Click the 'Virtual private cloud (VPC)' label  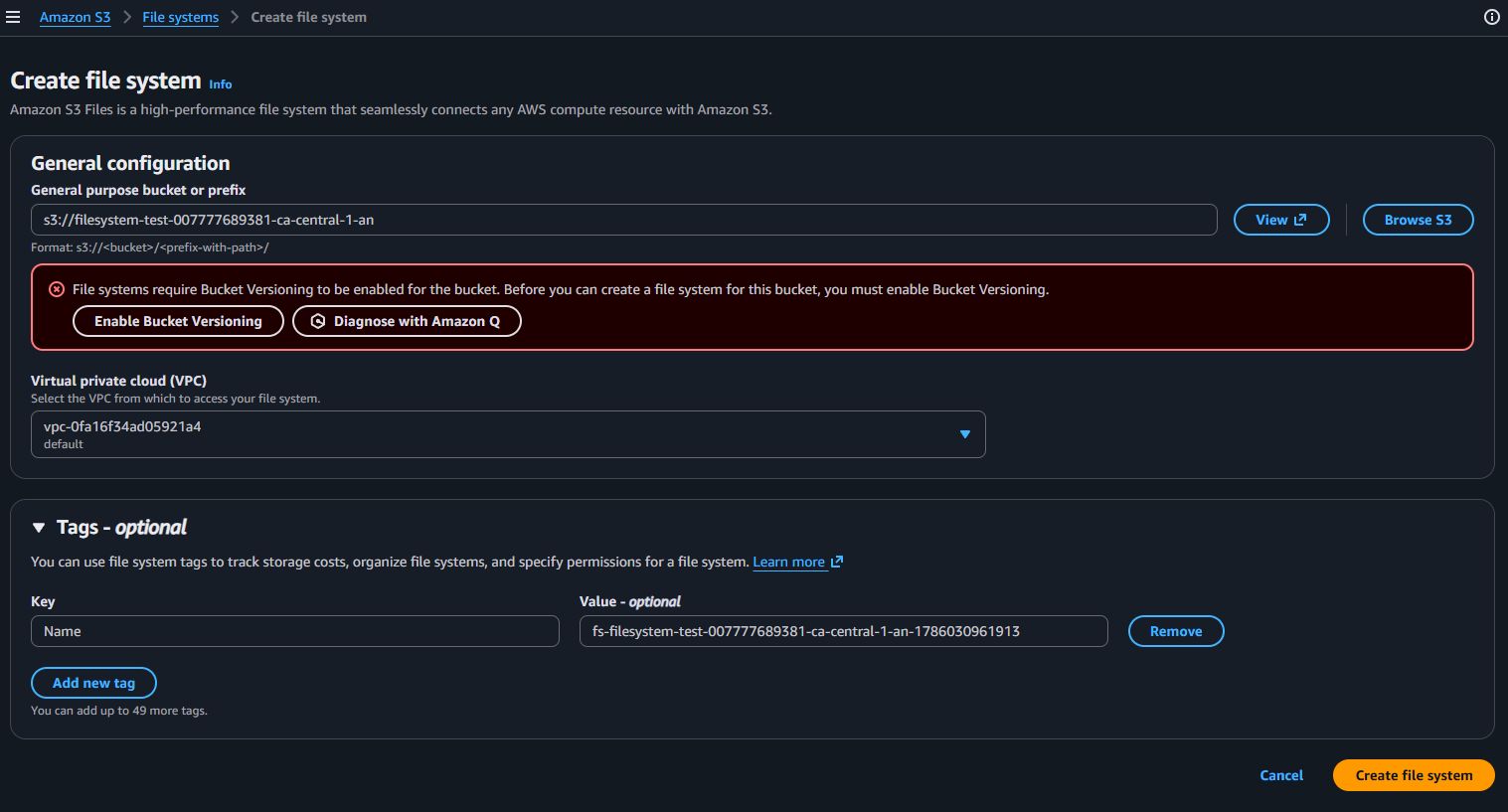118,381
